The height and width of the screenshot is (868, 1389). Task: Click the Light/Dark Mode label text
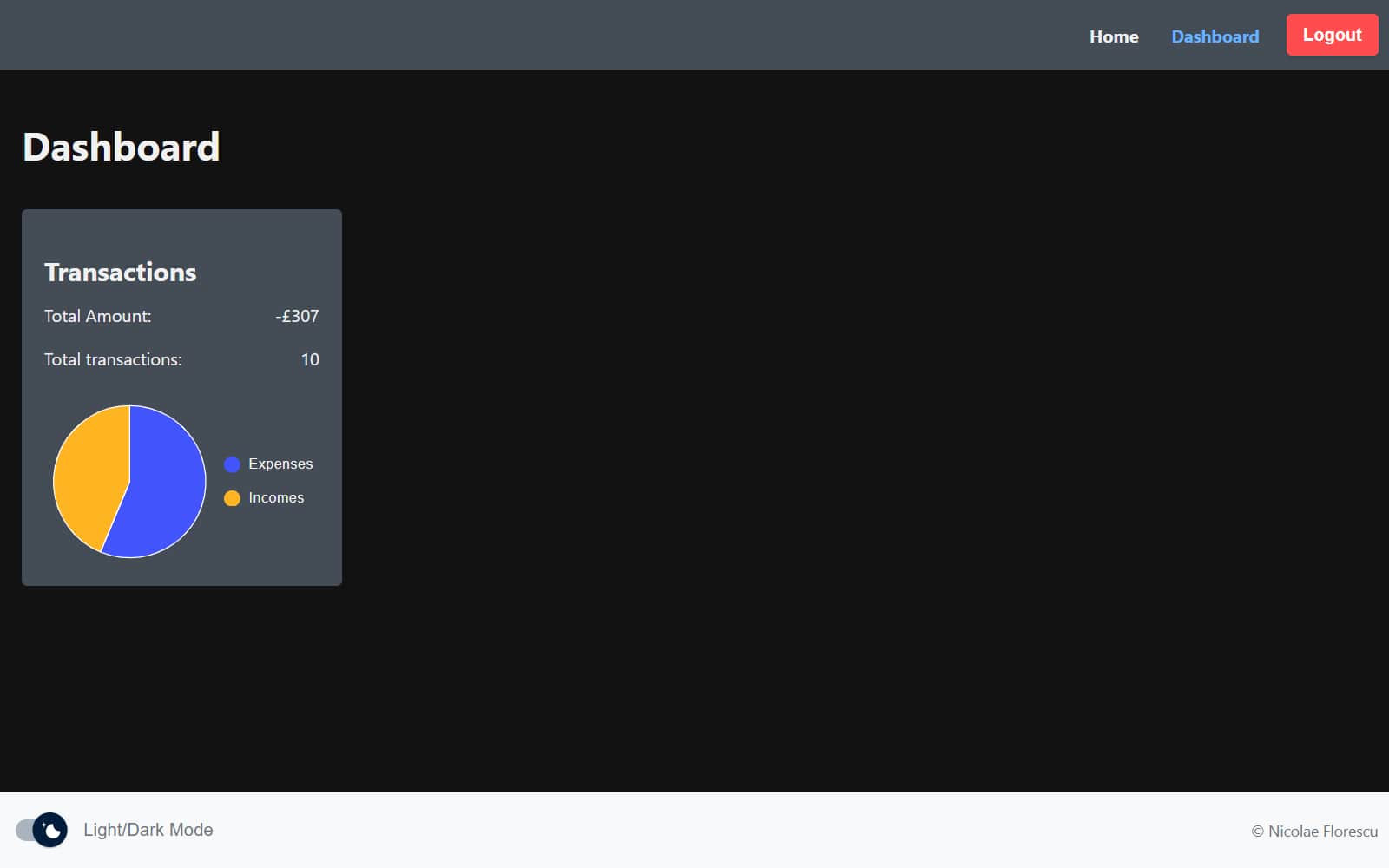coord(148,830)
